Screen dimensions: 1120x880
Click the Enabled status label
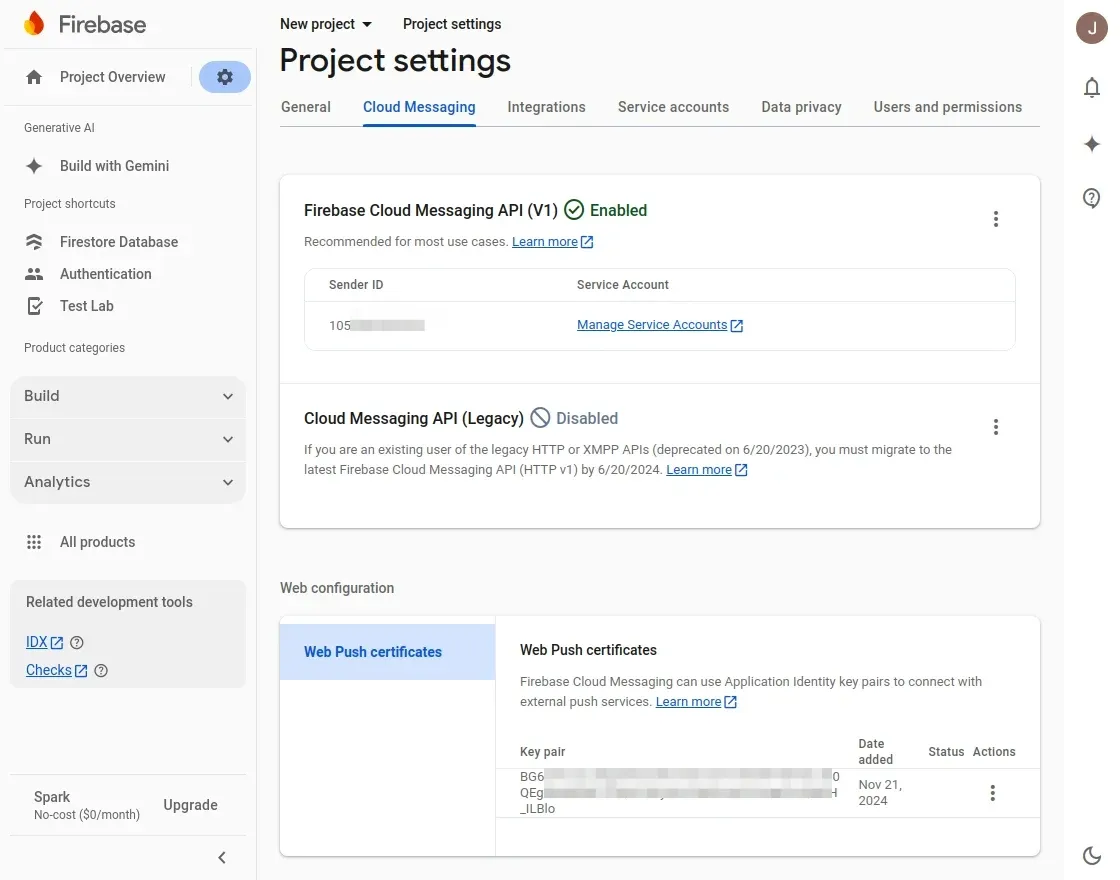click(618, 210)
